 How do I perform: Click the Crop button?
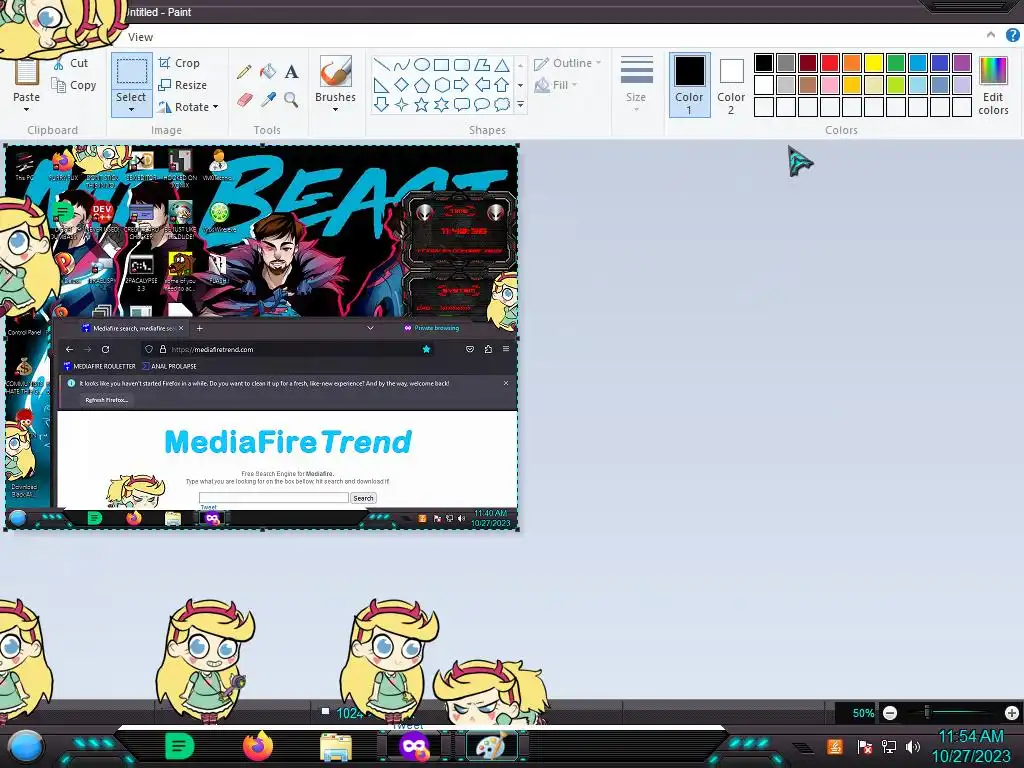tap(179, 63)
